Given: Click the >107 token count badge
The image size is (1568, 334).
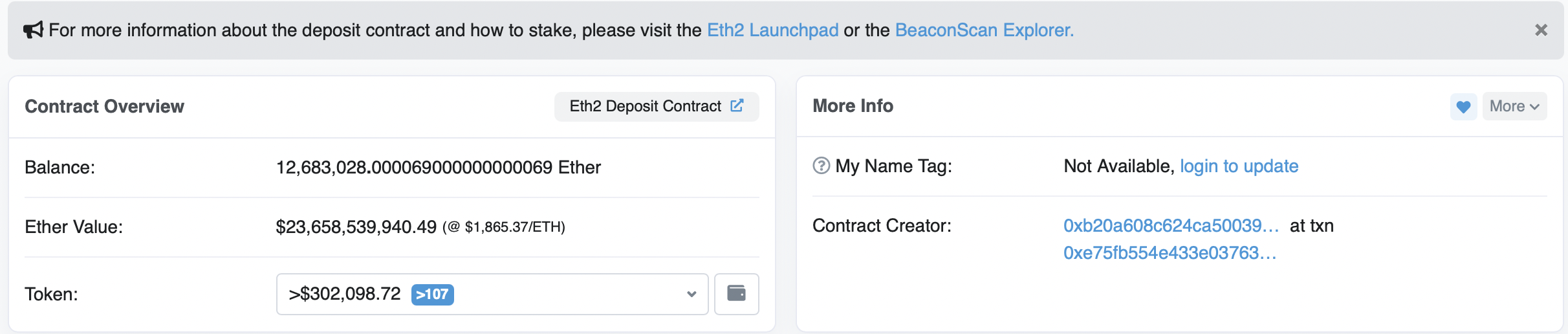Looking at the screenshot, I should [432, 295].
